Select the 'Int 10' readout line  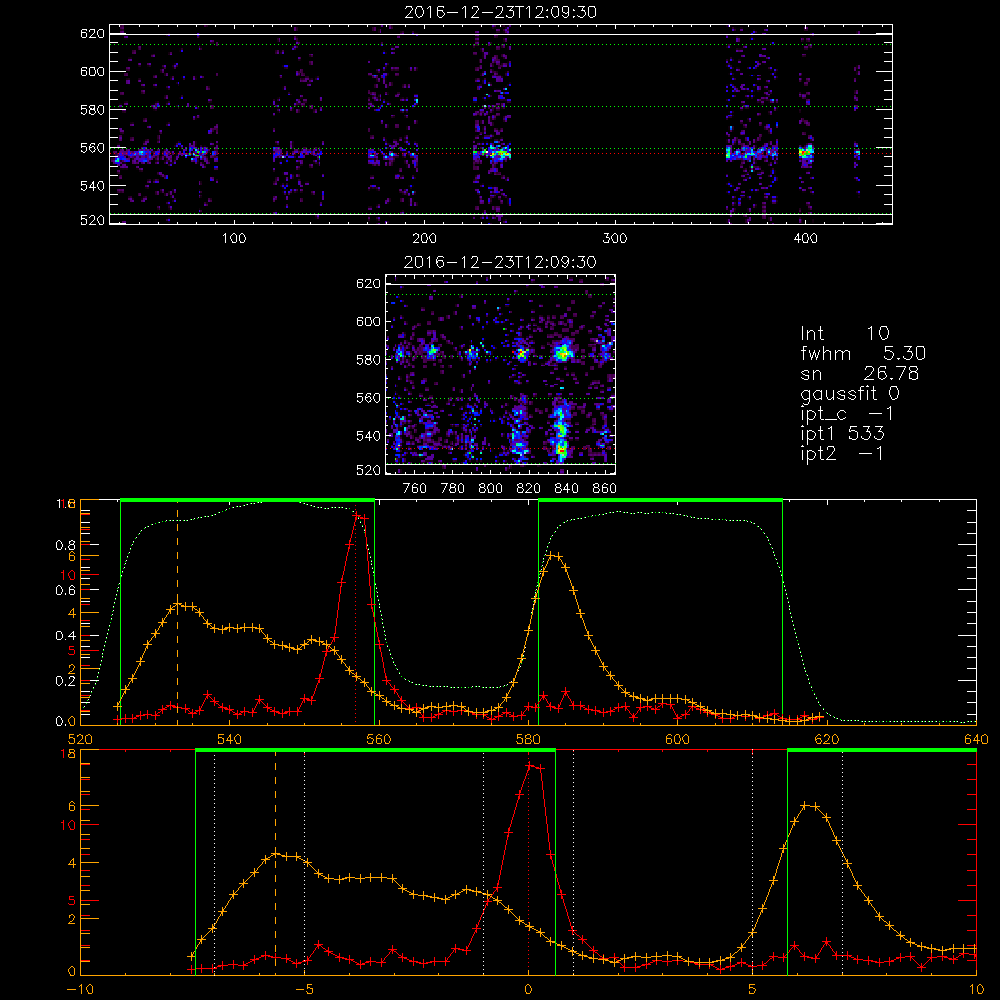[x=845, y=333]
